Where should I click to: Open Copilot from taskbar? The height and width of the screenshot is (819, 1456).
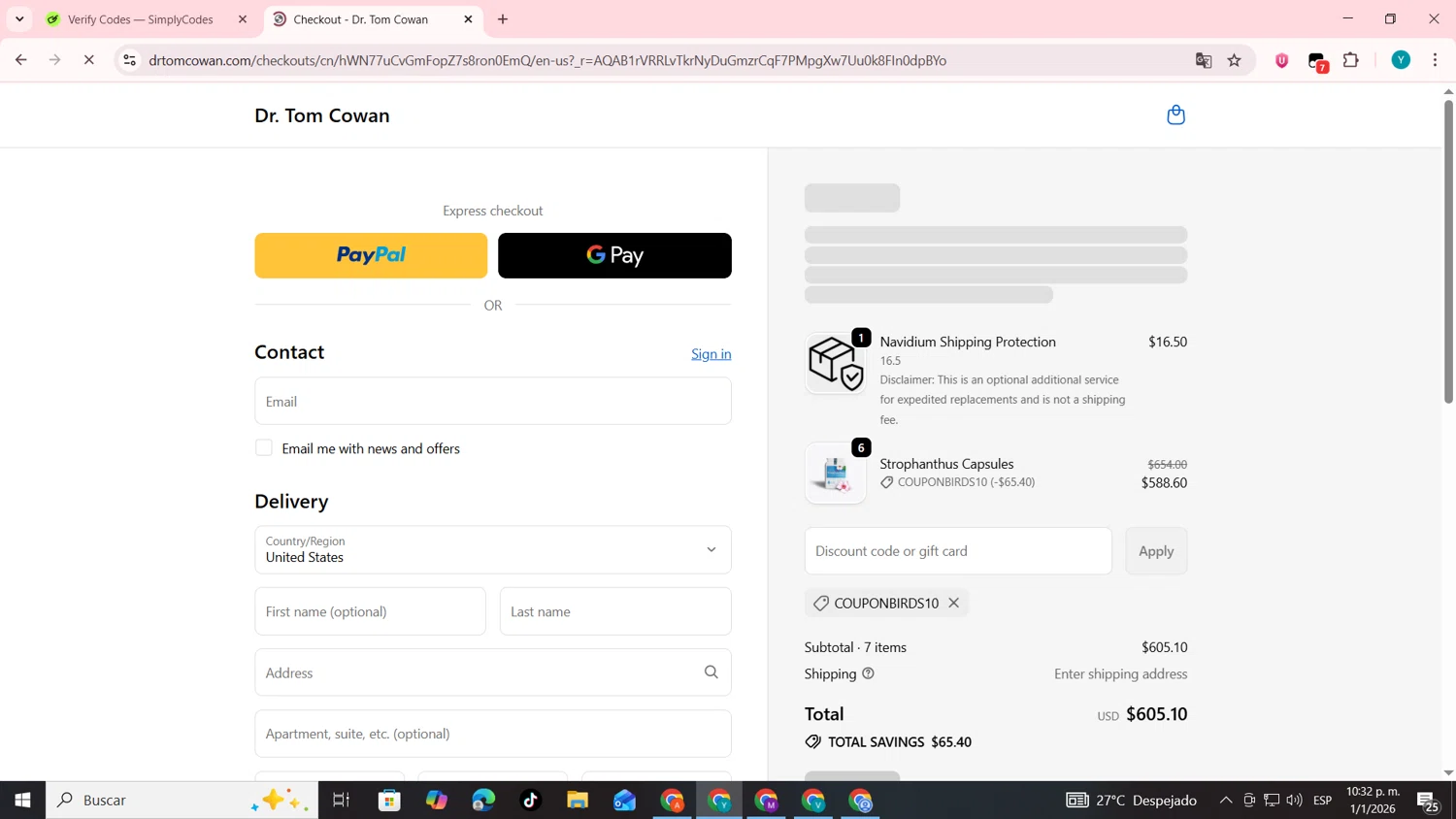click(x=436, y=800)
